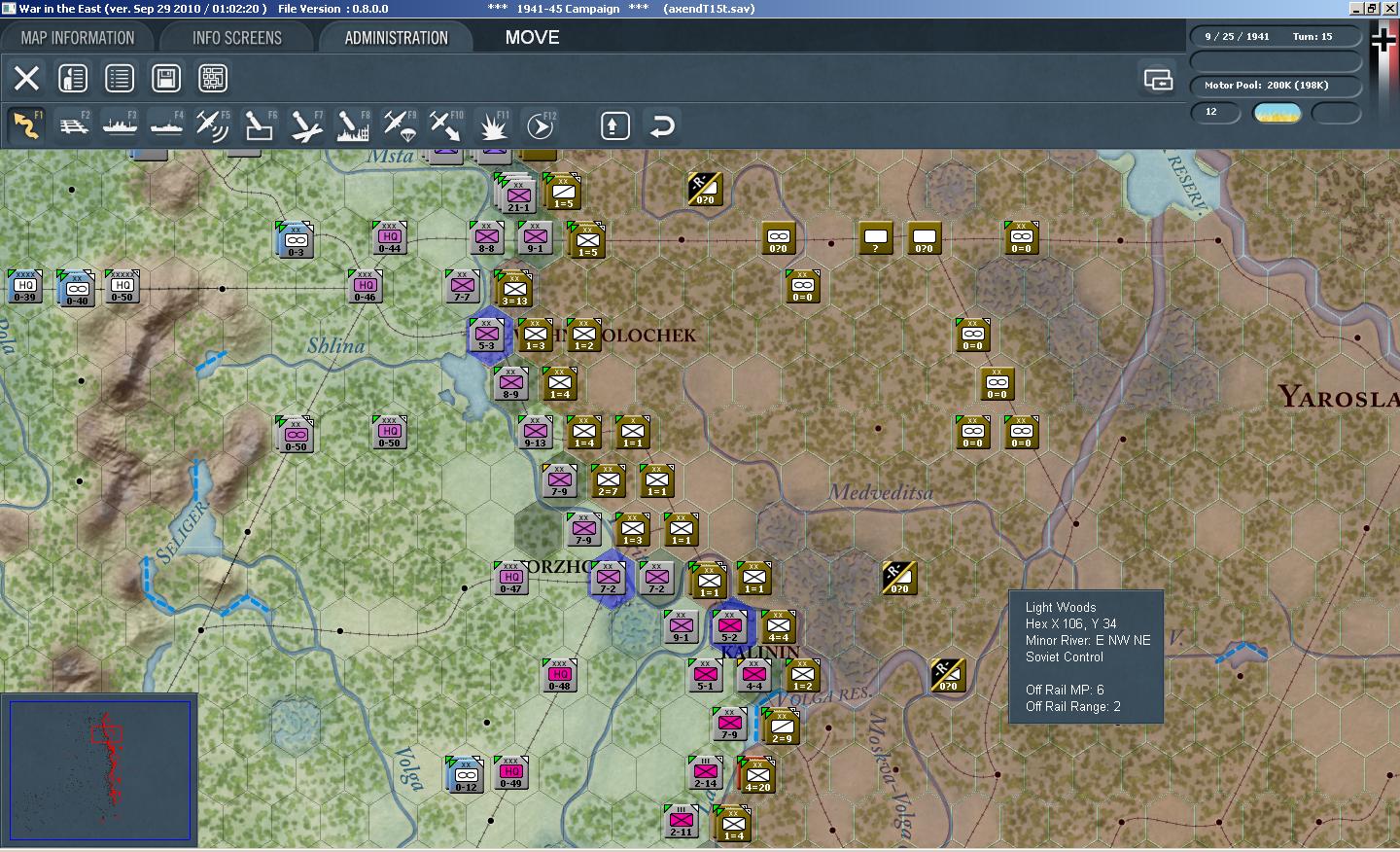Click the minimap overview thumbnail

click(x=100, y=770)
